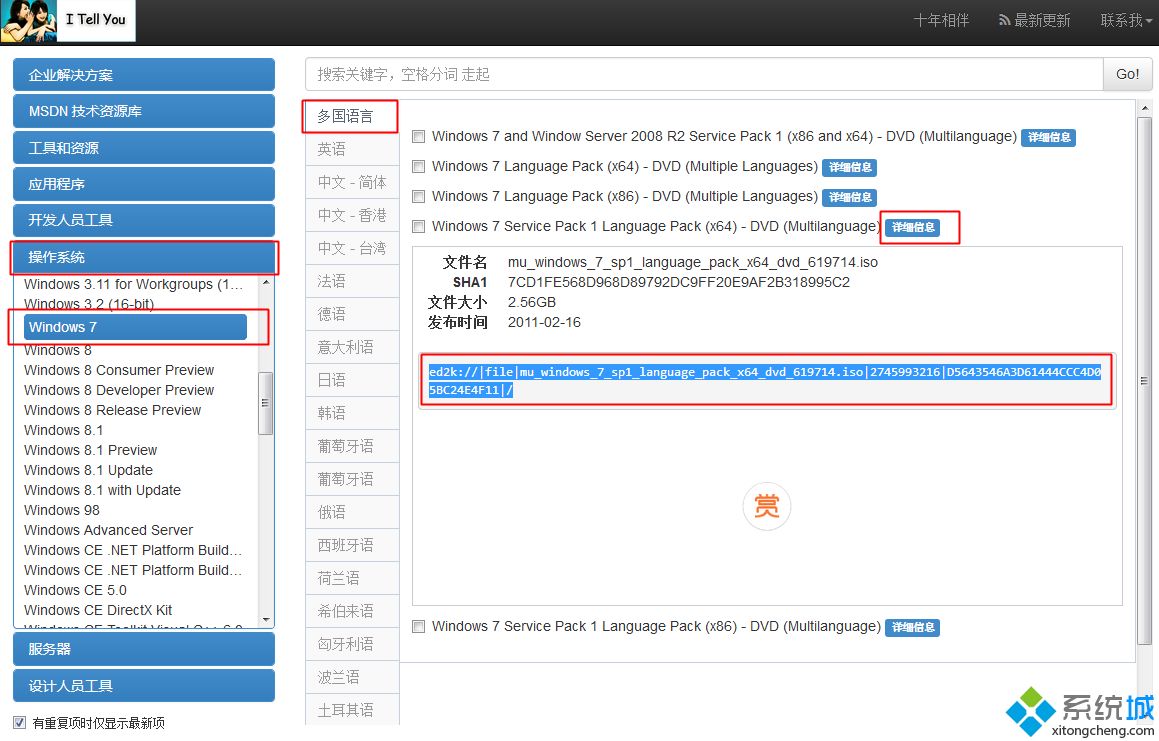Select the 中文 - 简体 language tab
The image size is (1159, 741).
click(352, 183)
